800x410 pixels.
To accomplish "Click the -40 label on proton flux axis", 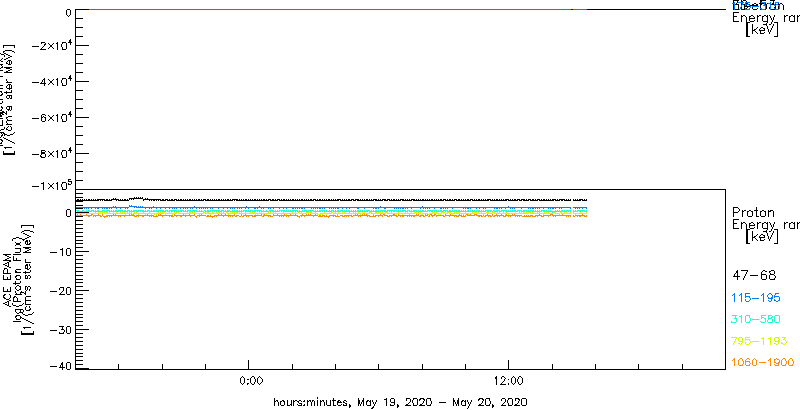I will tap(60, 366).
